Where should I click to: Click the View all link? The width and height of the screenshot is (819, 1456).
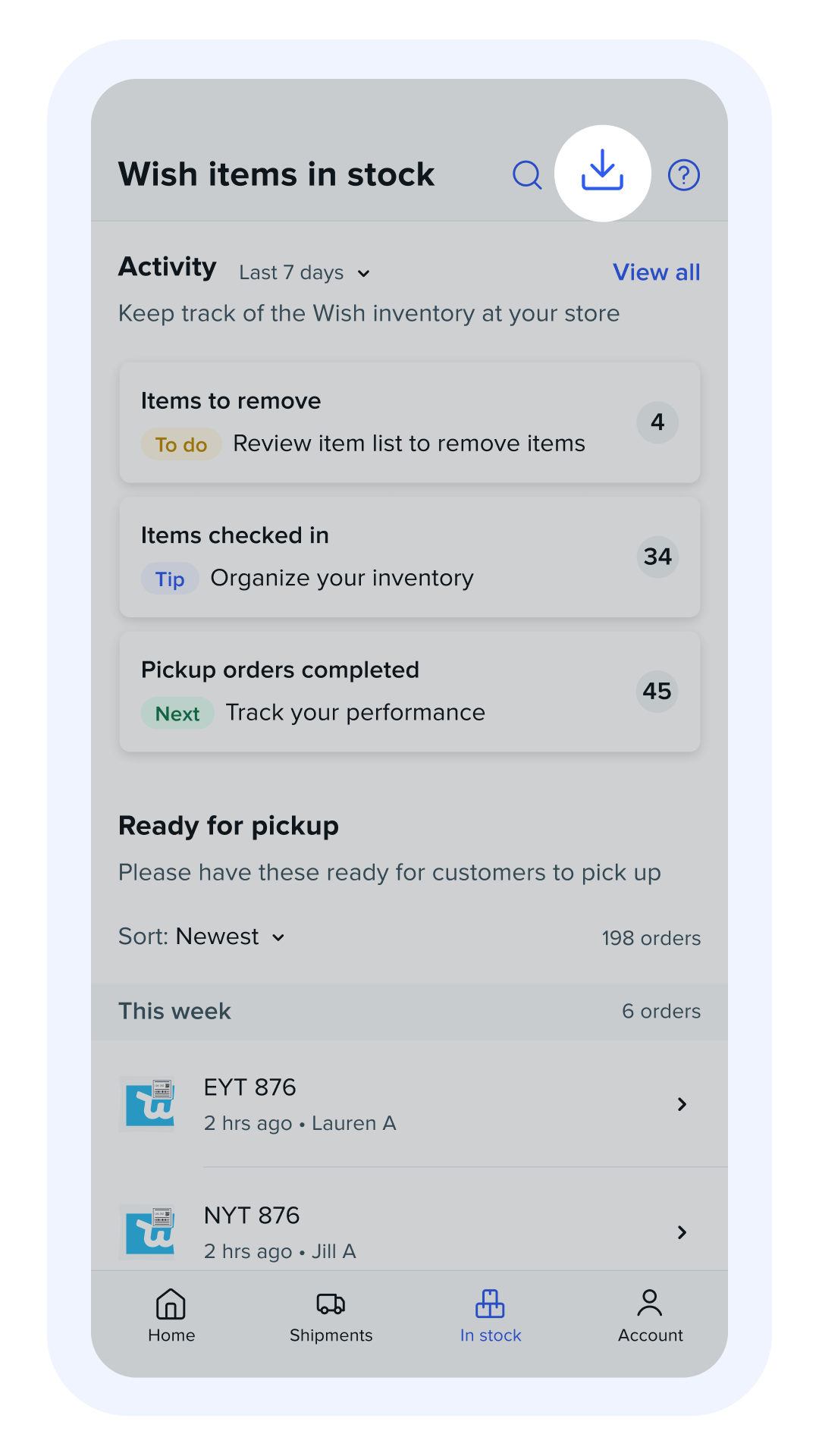click(656, 272)
